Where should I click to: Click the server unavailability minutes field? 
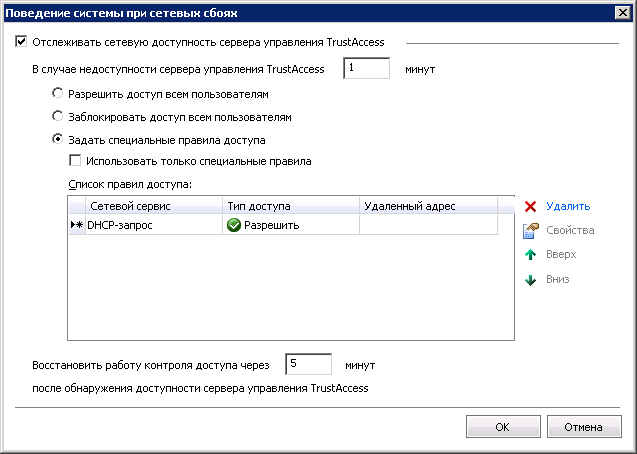[x=366, y=69]
